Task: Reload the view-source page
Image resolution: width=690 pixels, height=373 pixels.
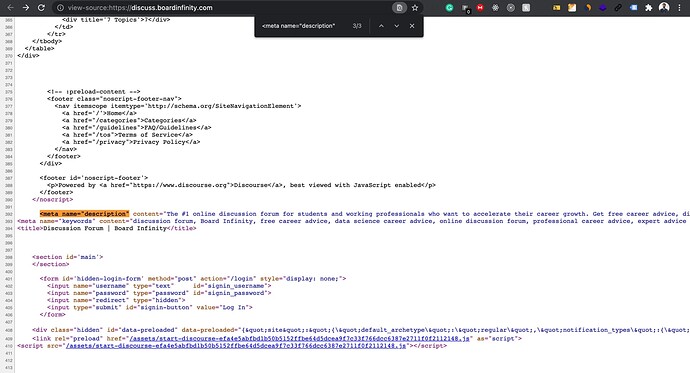Action: pyautogui.click(x=41, y=7)
